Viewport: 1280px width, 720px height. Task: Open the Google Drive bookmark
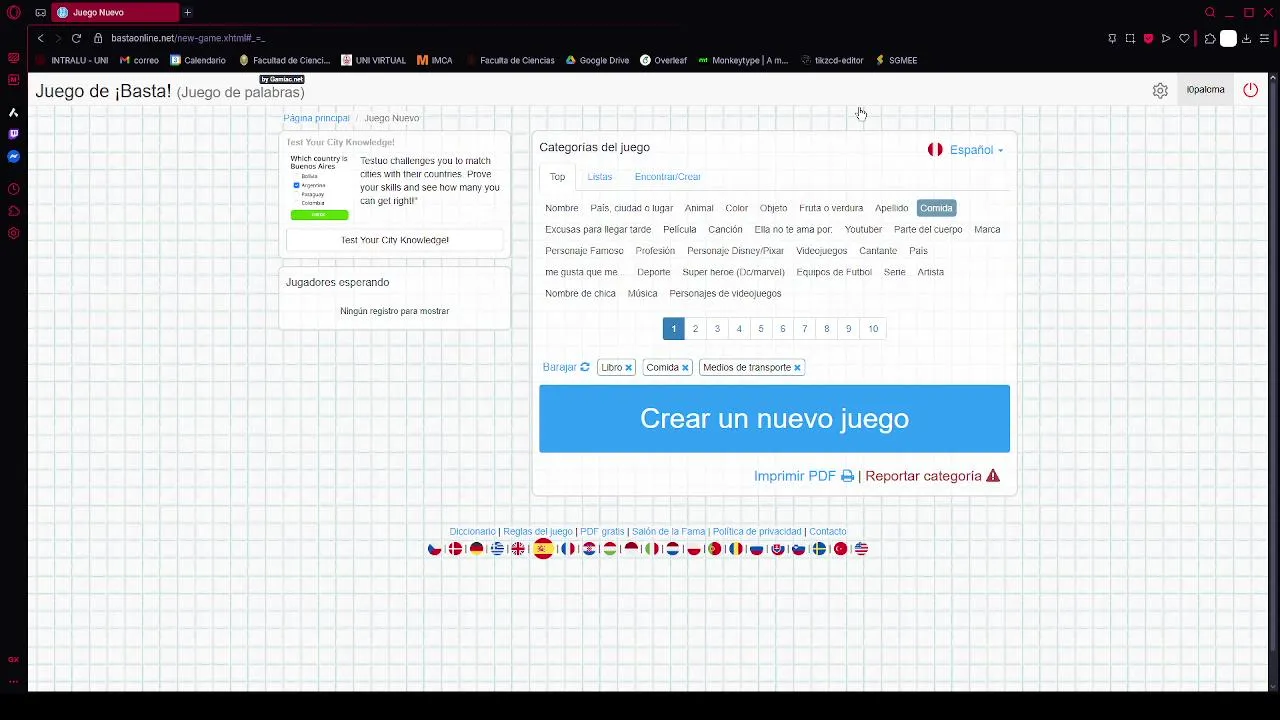pos(597,60)
